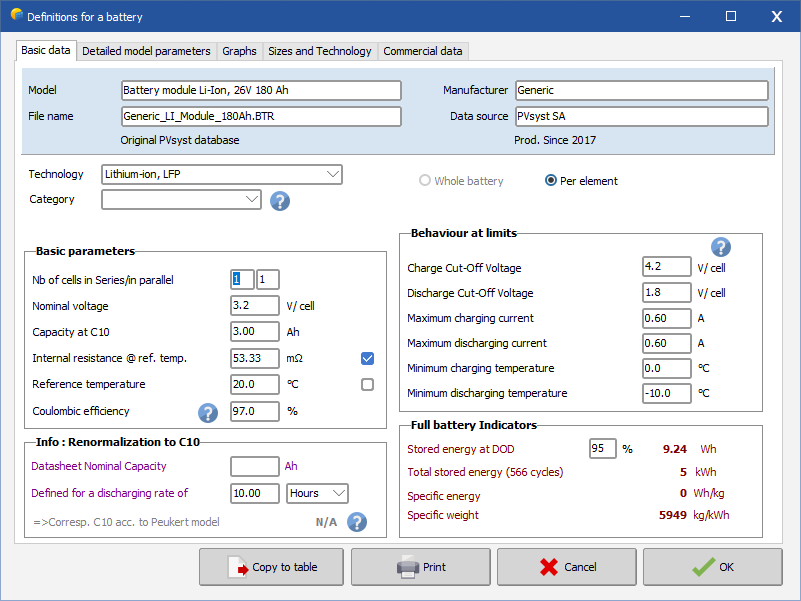The width and height of the screenshot is (801, 601).
Task: Tick the Reference temperature checkbox
Action: point(367,384)
